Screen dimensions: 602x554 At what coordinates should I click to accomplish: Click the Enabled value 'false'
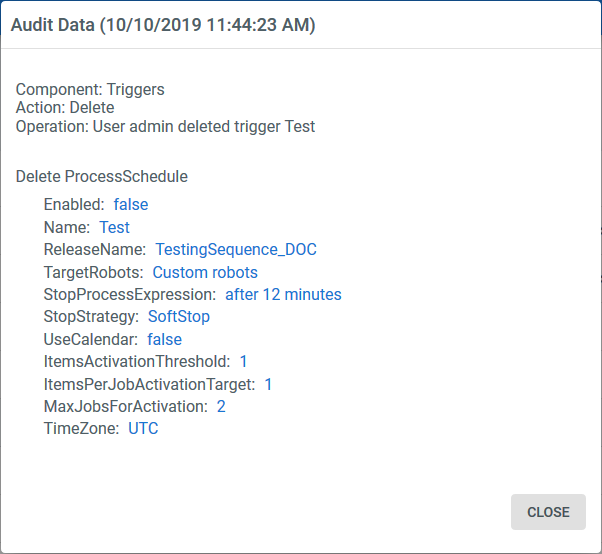click(x=131, y=204)
